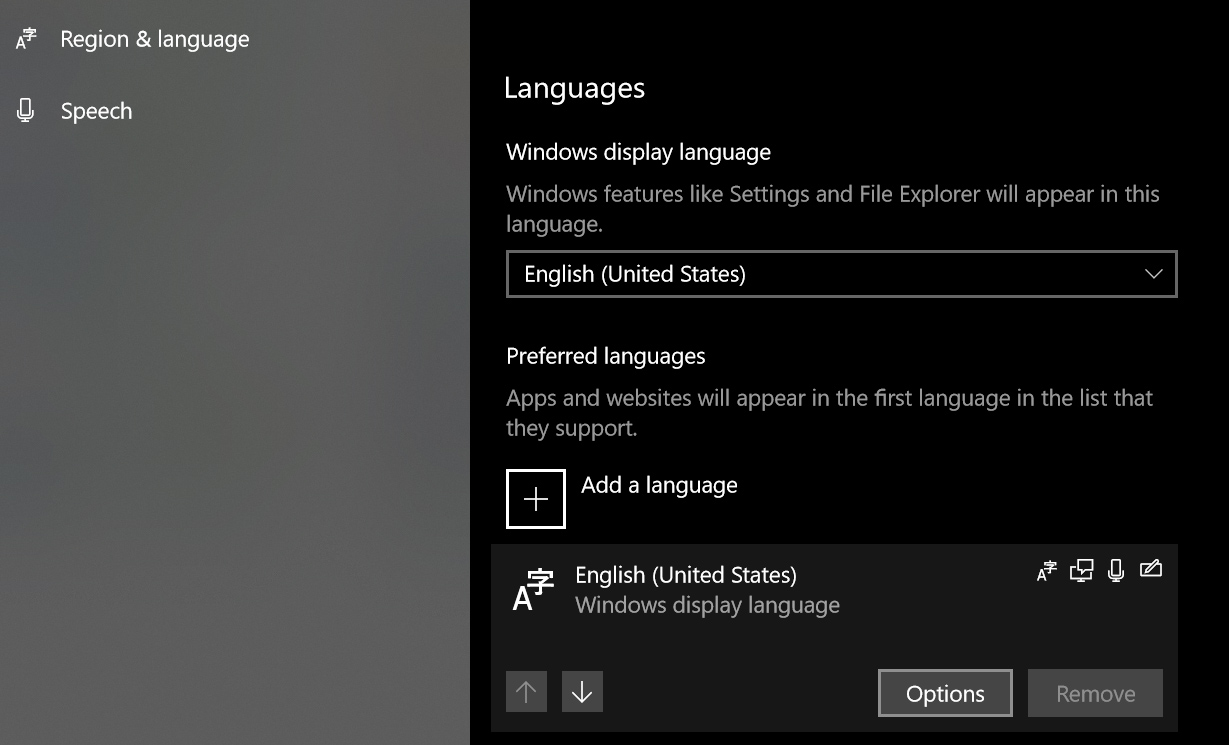Switch to the Speech settings page

96,111
